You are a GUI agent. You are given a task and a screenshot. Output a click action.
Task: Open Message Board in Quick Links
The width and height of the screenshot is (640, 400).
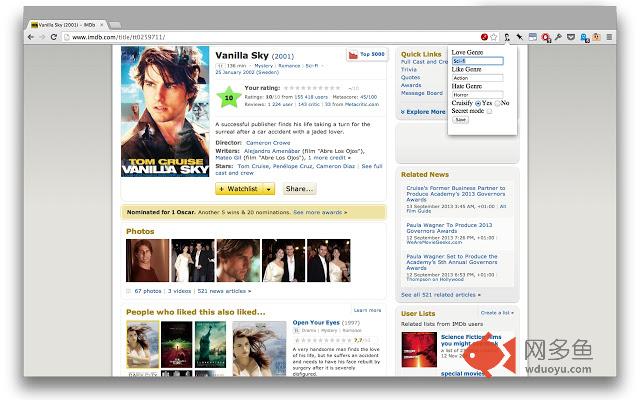(422, 93)
